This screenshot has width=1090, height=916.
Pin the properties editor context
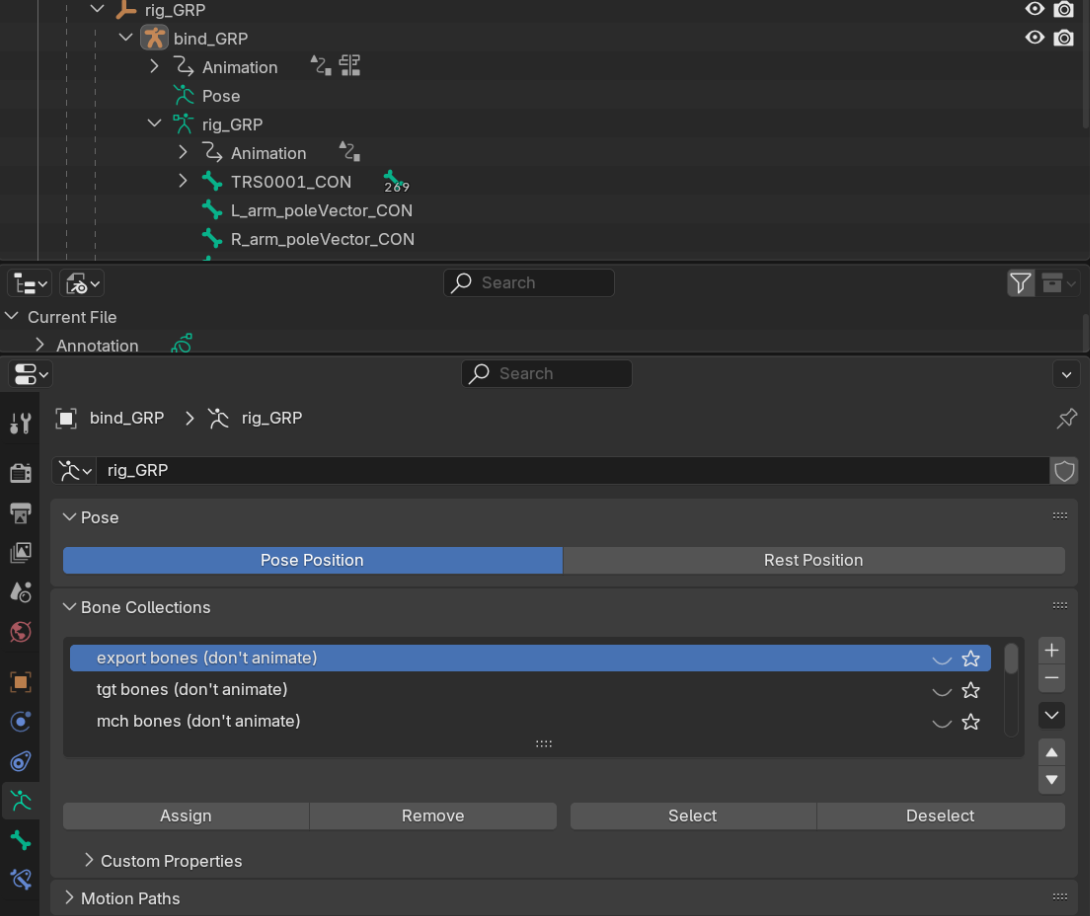tap(1067, 418)
